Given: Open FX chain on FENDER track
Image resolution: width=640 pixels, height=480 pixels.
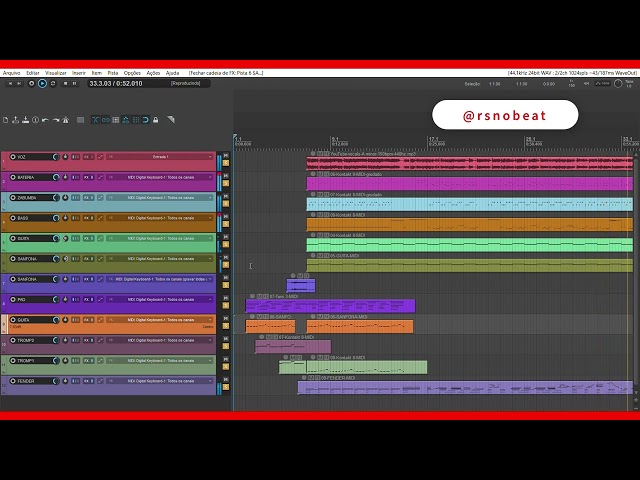Looking at the screenshot, I should coord(88,381).
